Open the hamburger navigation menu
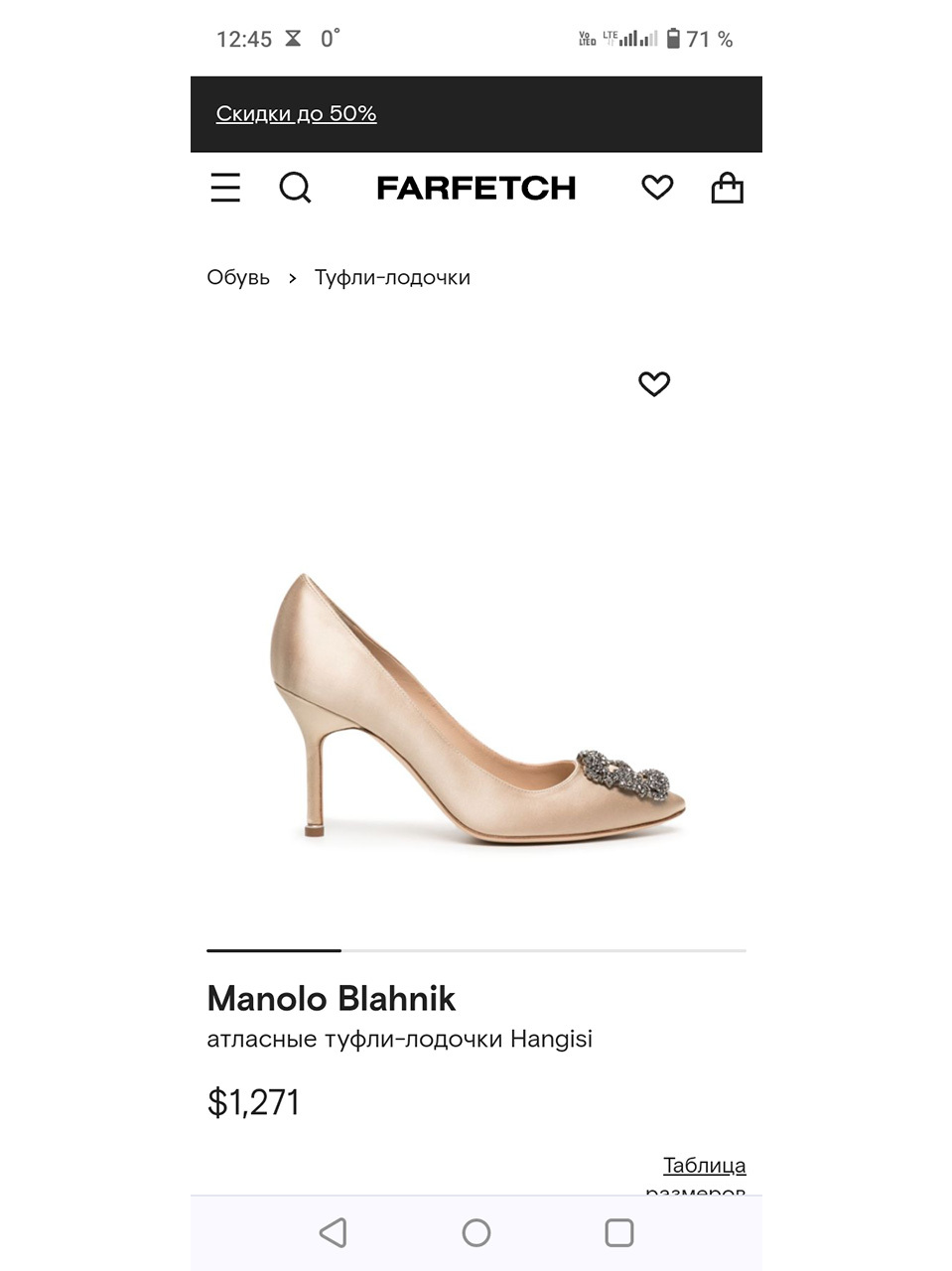The image size is (952, 1271). [x=225, y=188]
